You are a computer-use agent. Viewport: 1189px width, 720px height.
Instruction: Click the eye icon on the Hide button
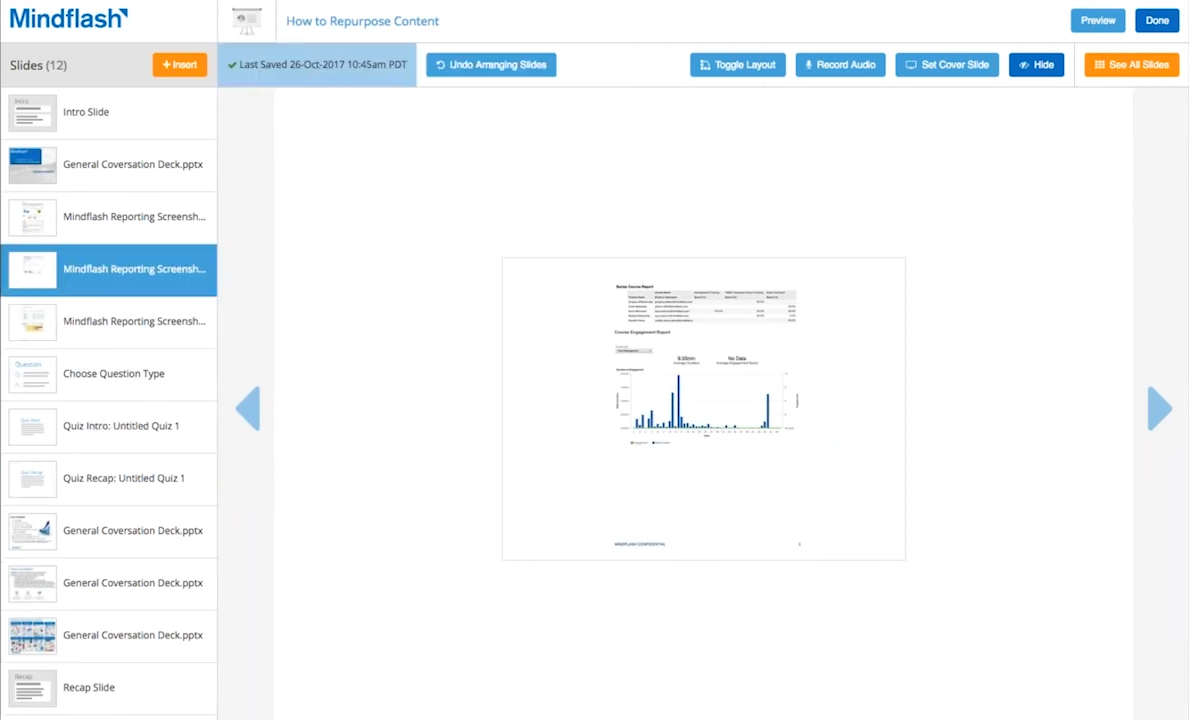coord(1024,64)
